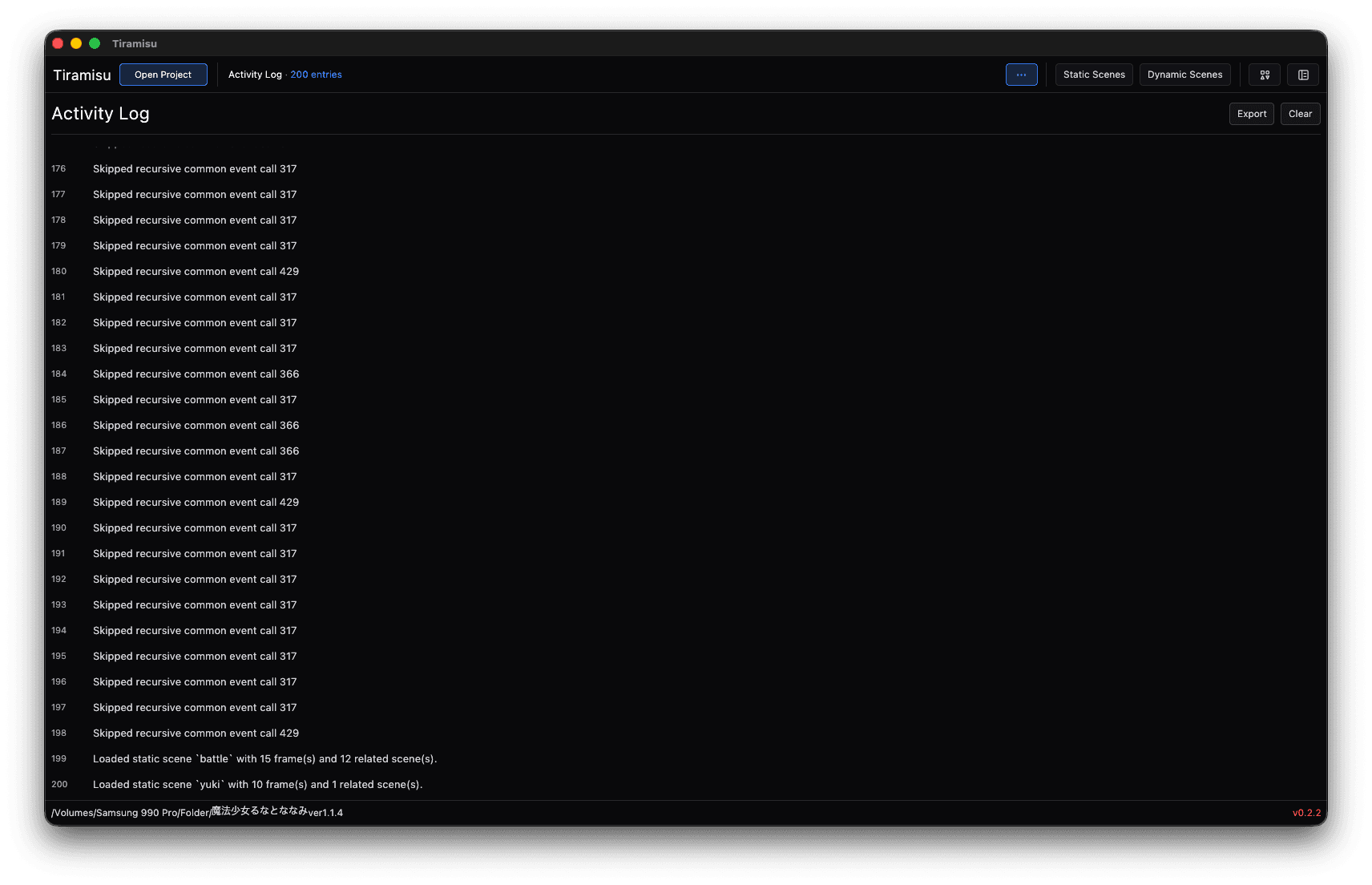Click line number 200
The image size is (1372, 885).
tap(59, 785)
